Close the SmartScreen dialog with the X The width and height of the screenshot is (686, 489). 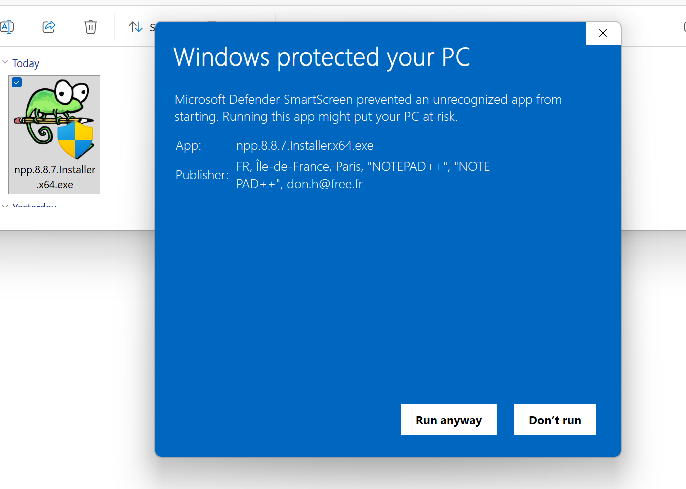click(602, 33)
